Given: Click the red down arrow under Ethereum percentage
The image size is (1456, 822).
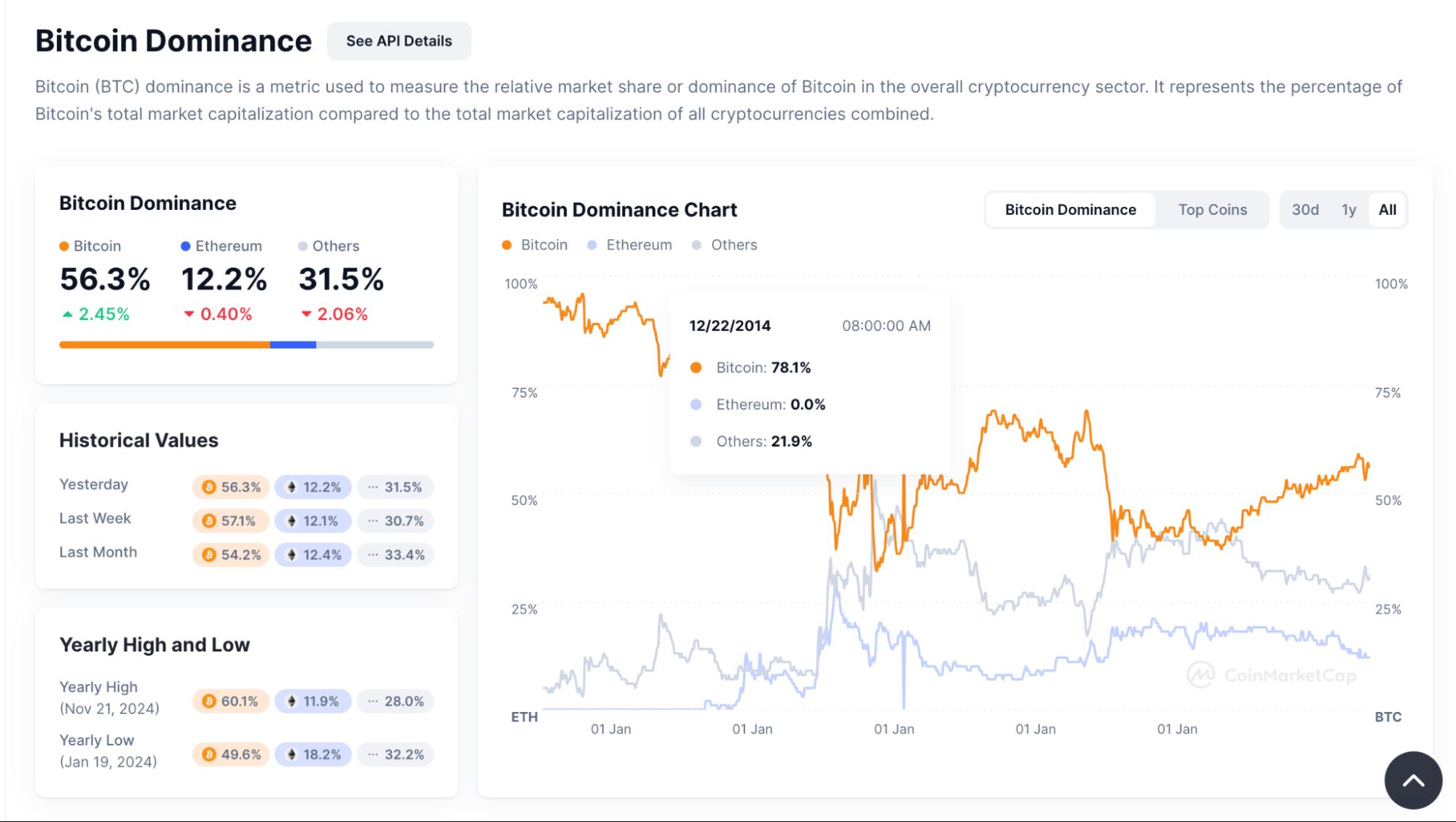Looking at the screenshot, I should 189,314.
